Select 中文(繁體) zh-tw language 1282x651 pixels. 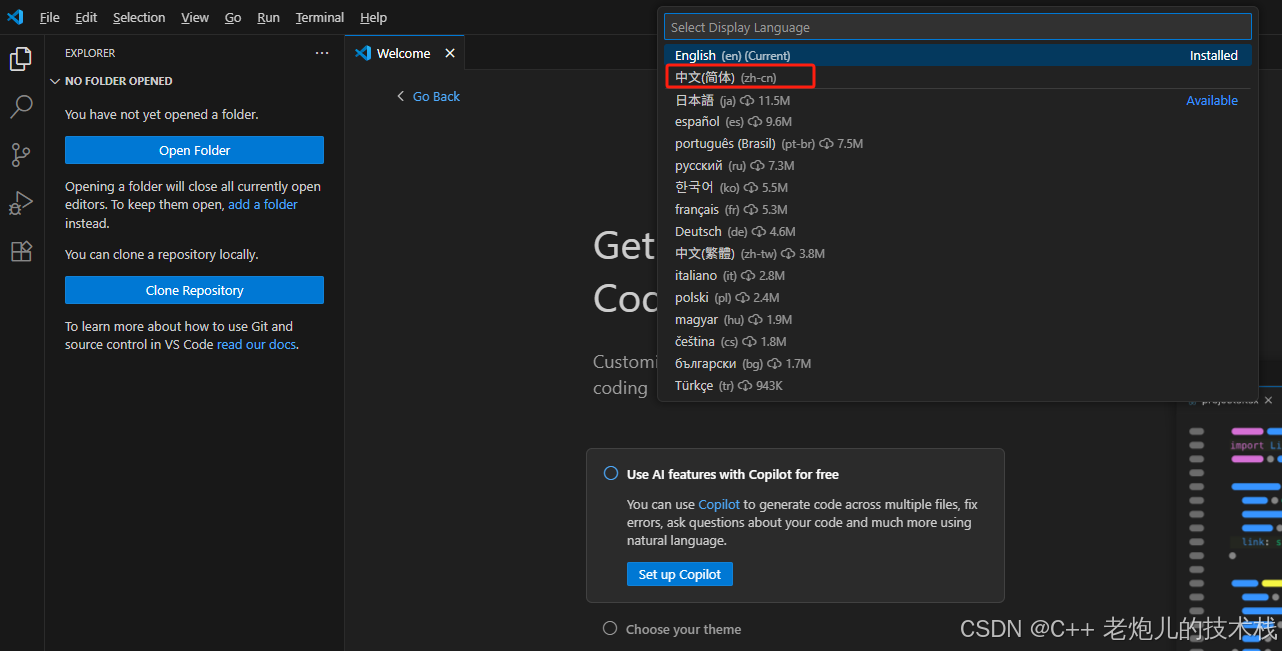958,254
